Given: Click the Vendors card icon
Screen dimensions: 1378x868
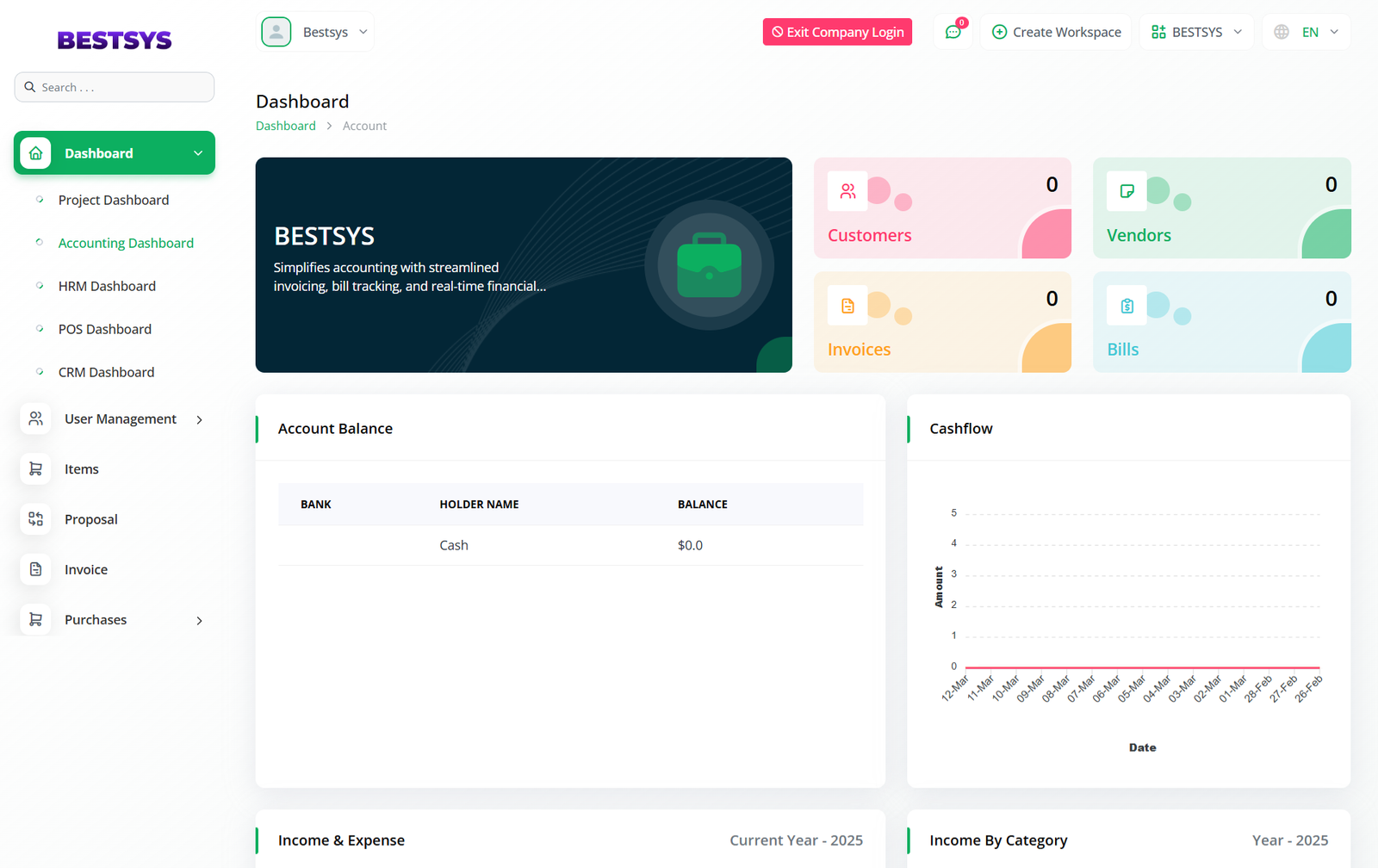Looking at the screenshot, I should pyautogui.click(x=1127, y=191).
